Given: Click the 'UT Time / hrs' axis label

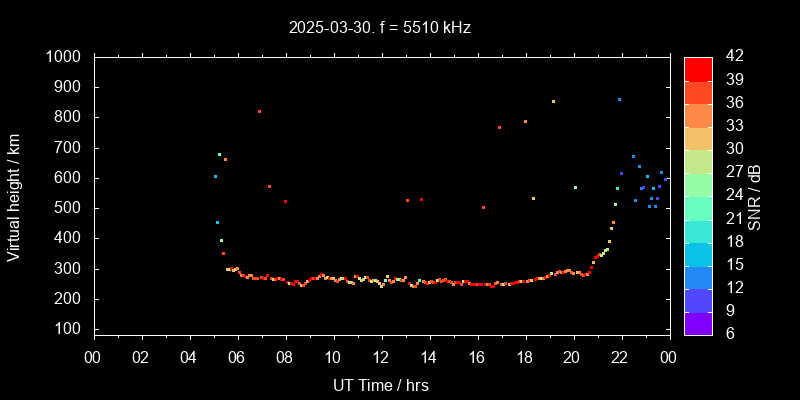Looking at the screenshot, I should [380, 384].
